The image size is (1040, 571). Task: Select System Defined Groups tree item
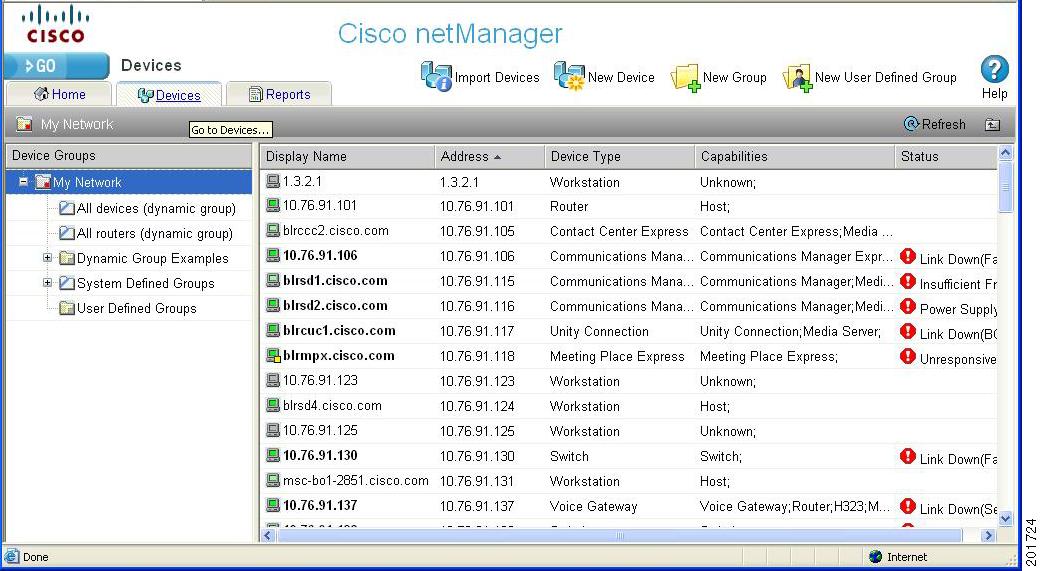point(145,283)
